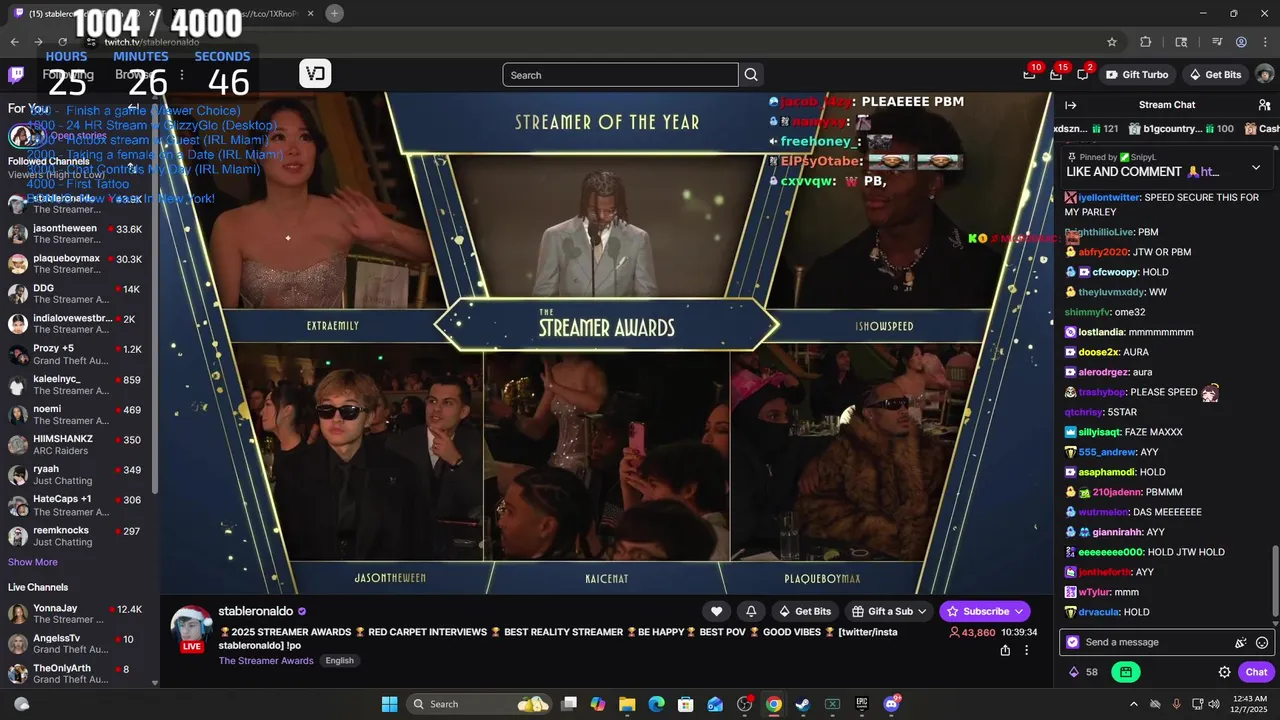Open Prime loot crown with 10 badge
The height and width of the screenshot is (720, 1280).
(x=1030, y=75)
